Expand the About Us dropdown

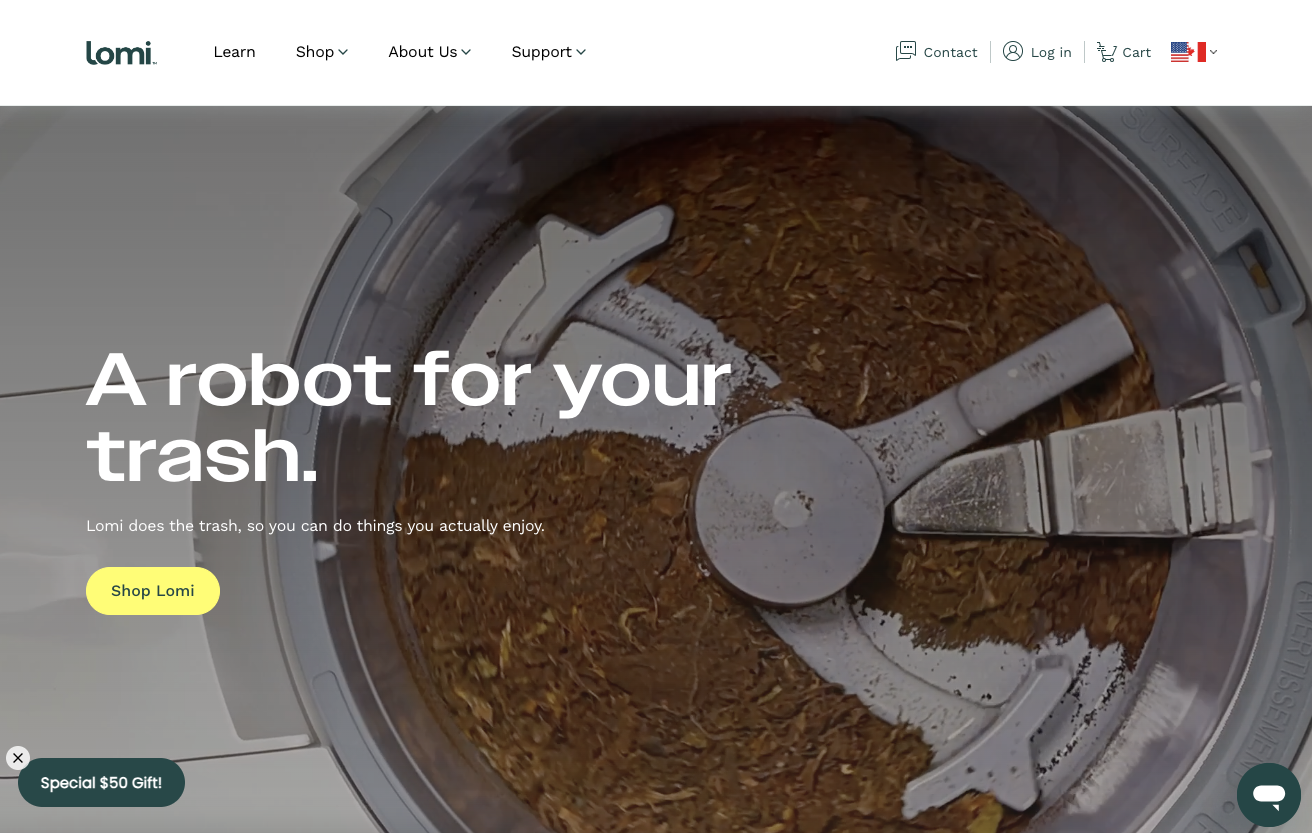tap(429, 52)
